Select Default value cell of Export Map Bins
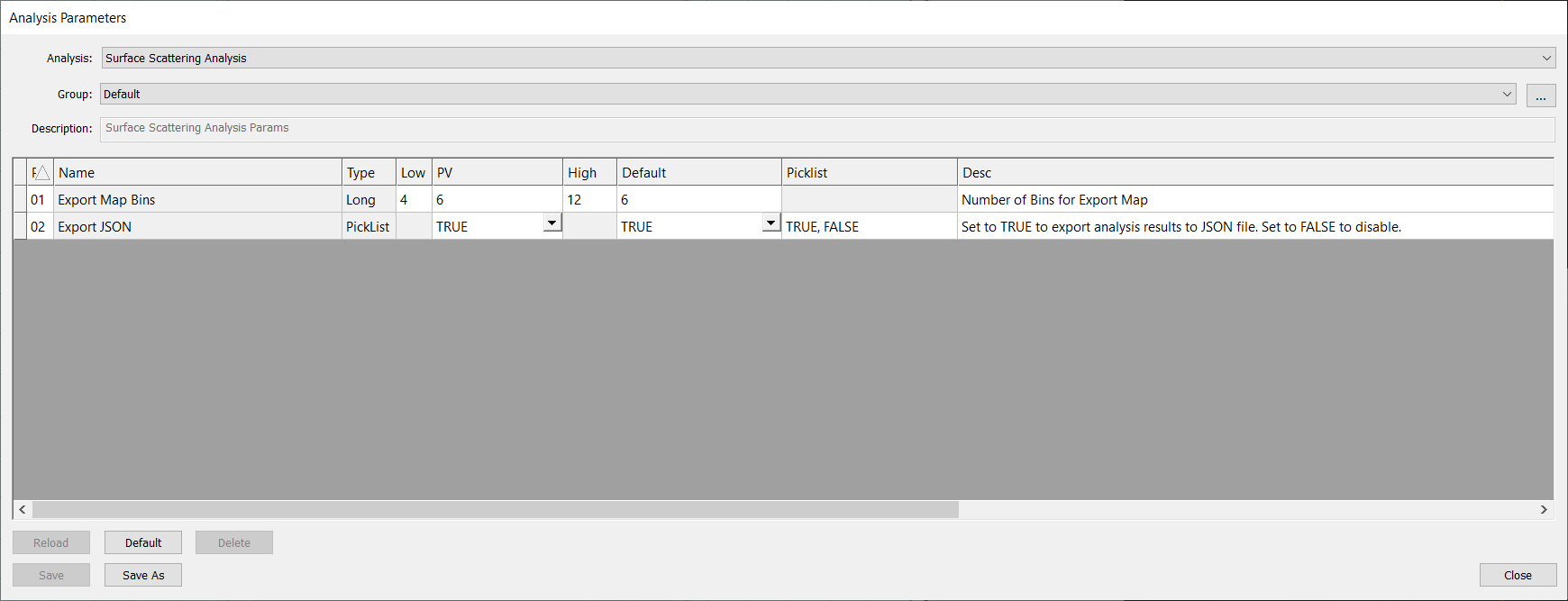Viewport: 1568px width, 601px height. [698, 200]
